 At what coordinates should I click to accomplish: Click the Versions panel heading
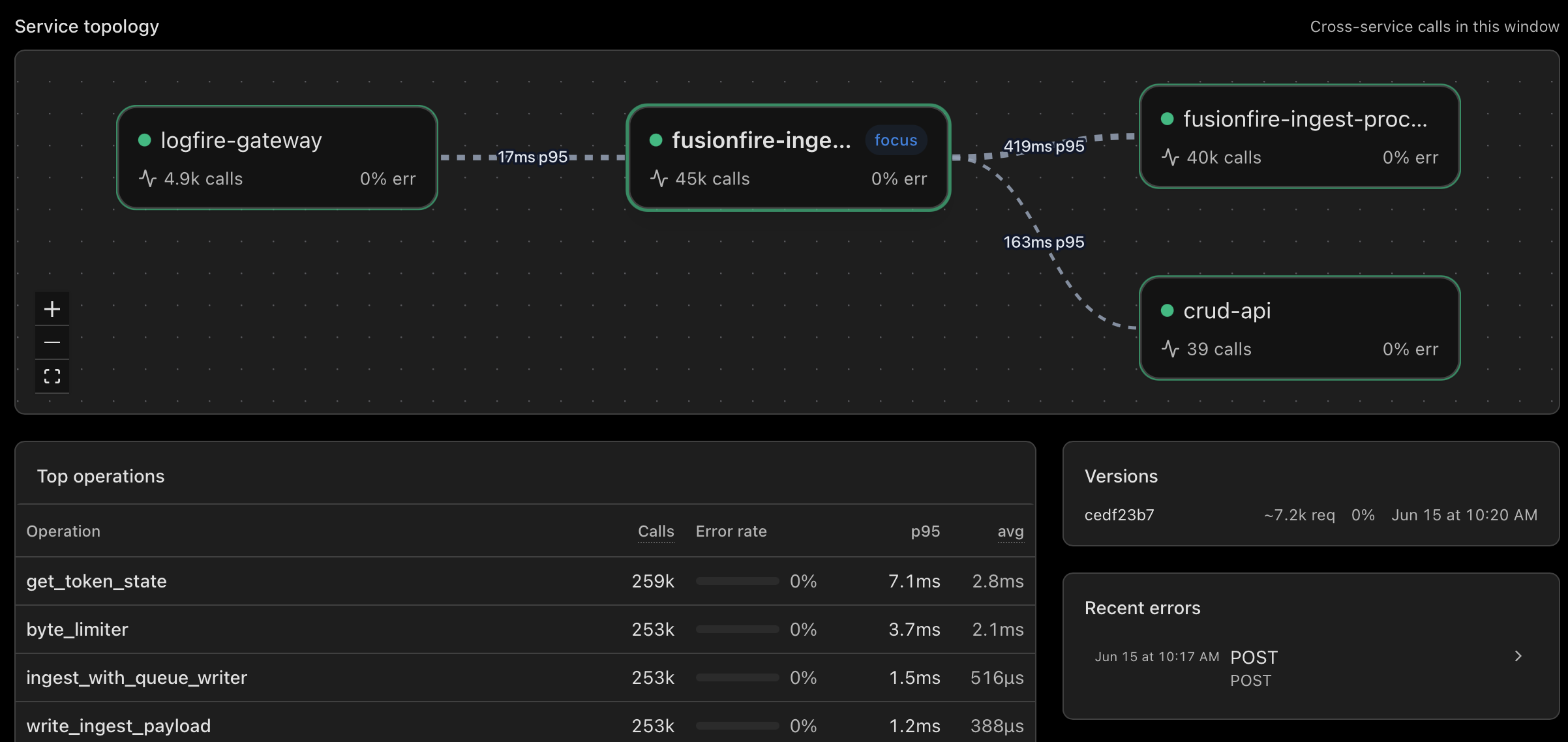1121,476
